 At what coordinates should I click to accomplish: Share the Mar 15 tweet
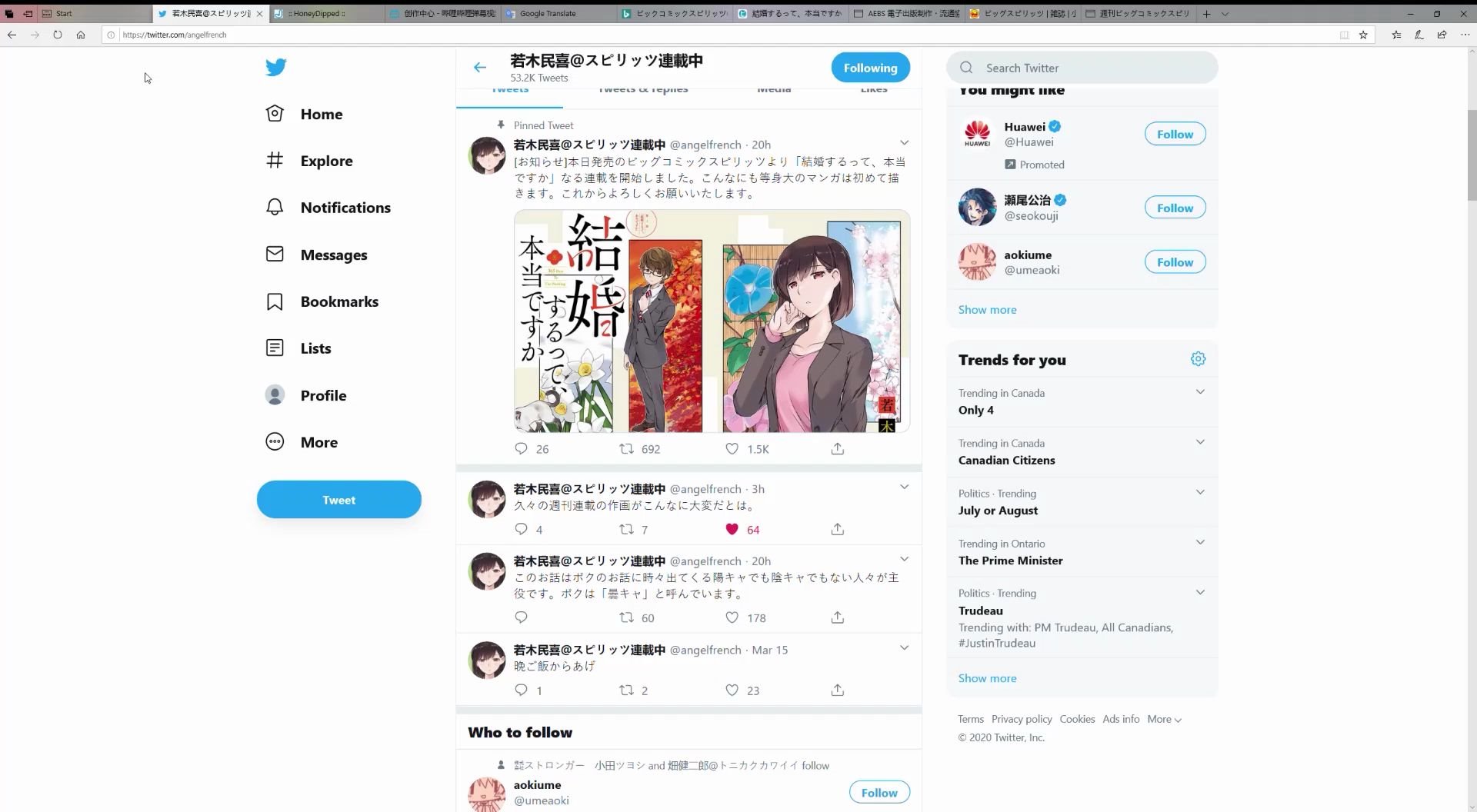838,690
